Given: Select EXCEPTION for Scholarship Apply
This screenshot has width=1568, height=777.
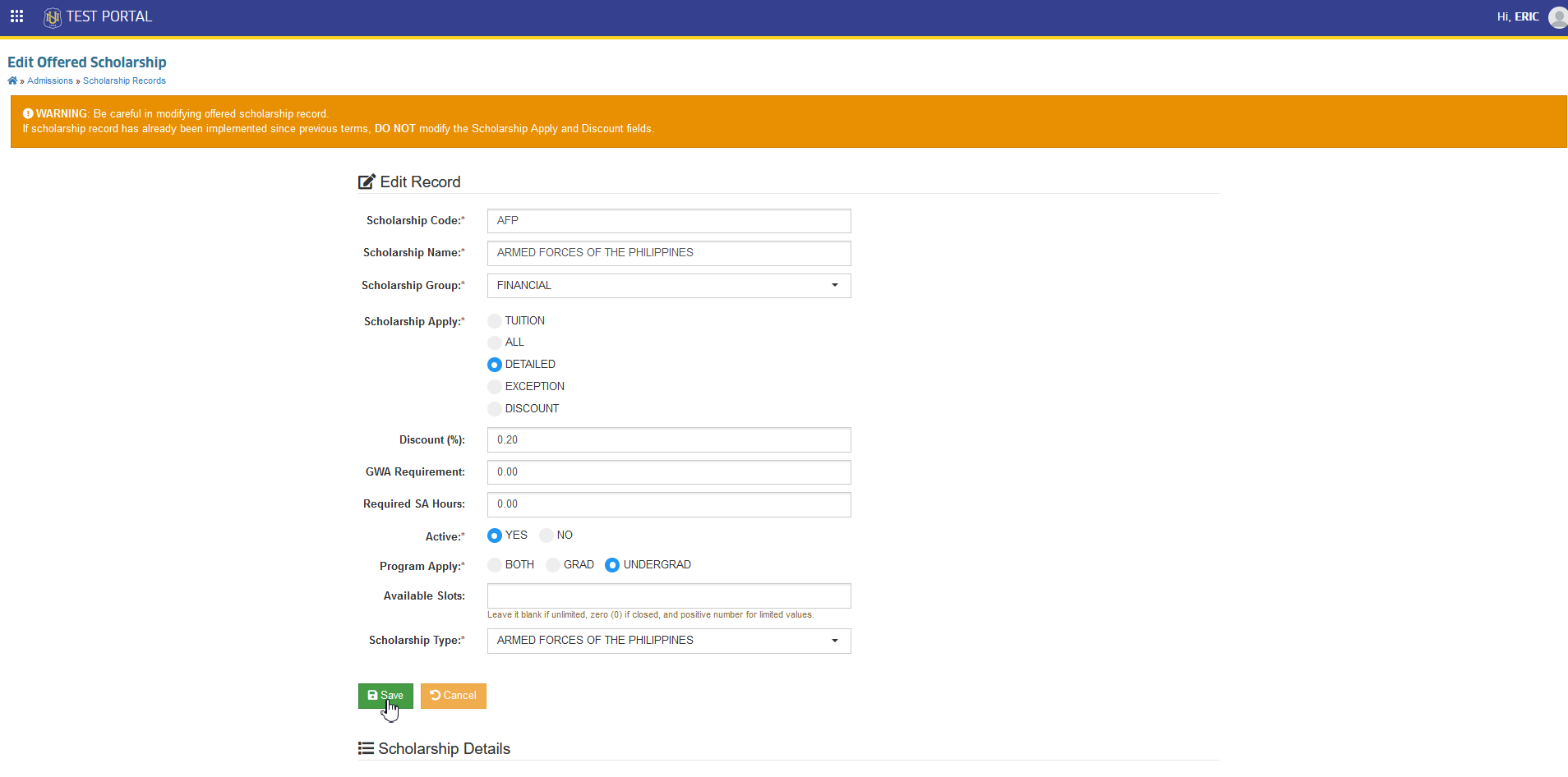Looking at the screenshot, I should (x=495, y=387).
